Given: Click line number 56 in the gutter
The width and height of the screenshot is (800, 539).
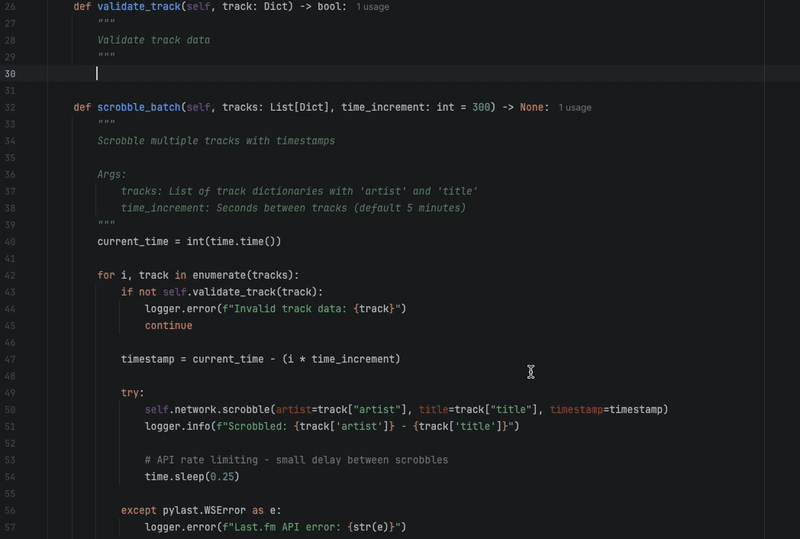Looking at the screenshot, I should 10,510.
